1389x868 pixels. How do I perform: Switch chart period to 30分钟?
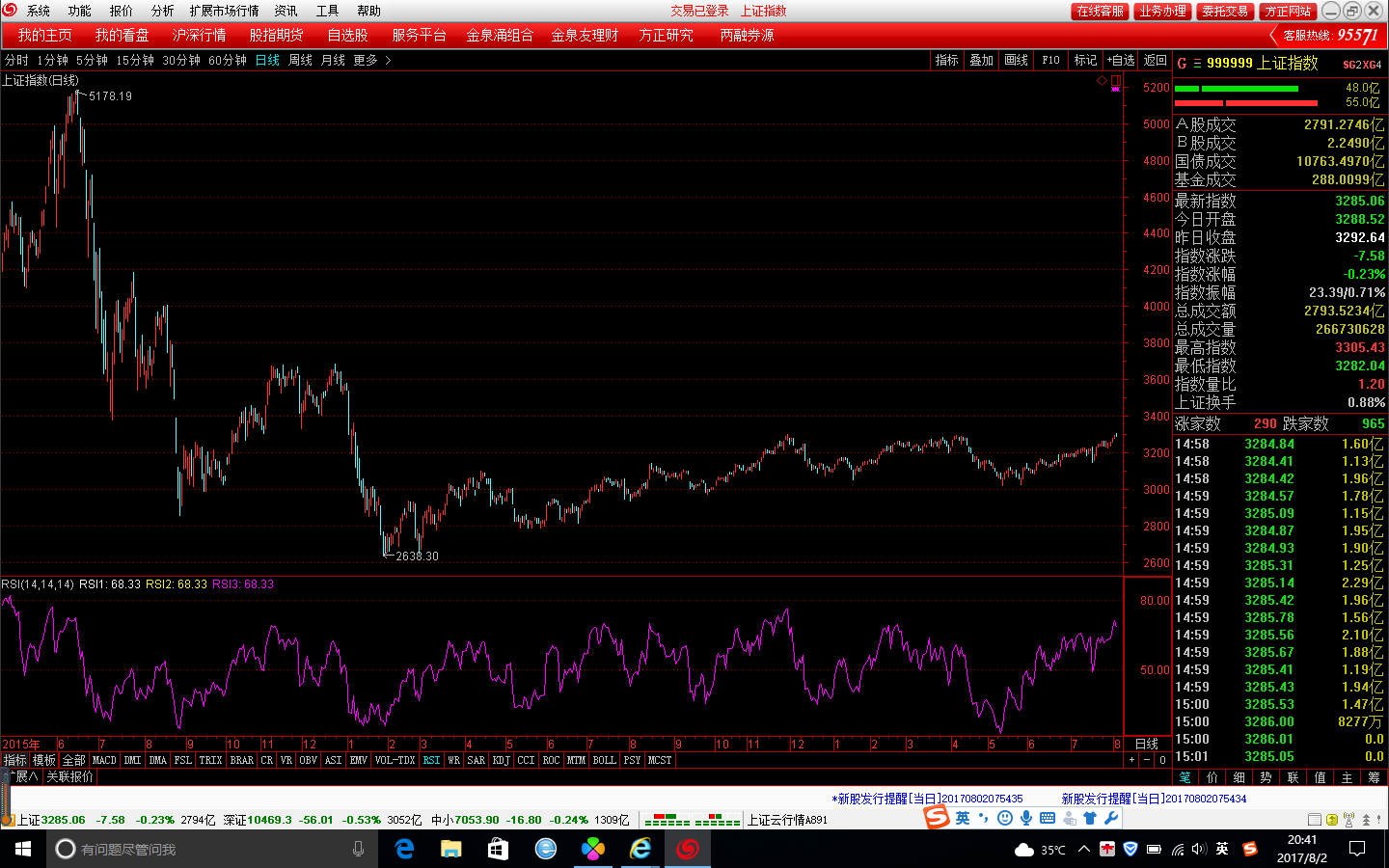click(181, 60)
